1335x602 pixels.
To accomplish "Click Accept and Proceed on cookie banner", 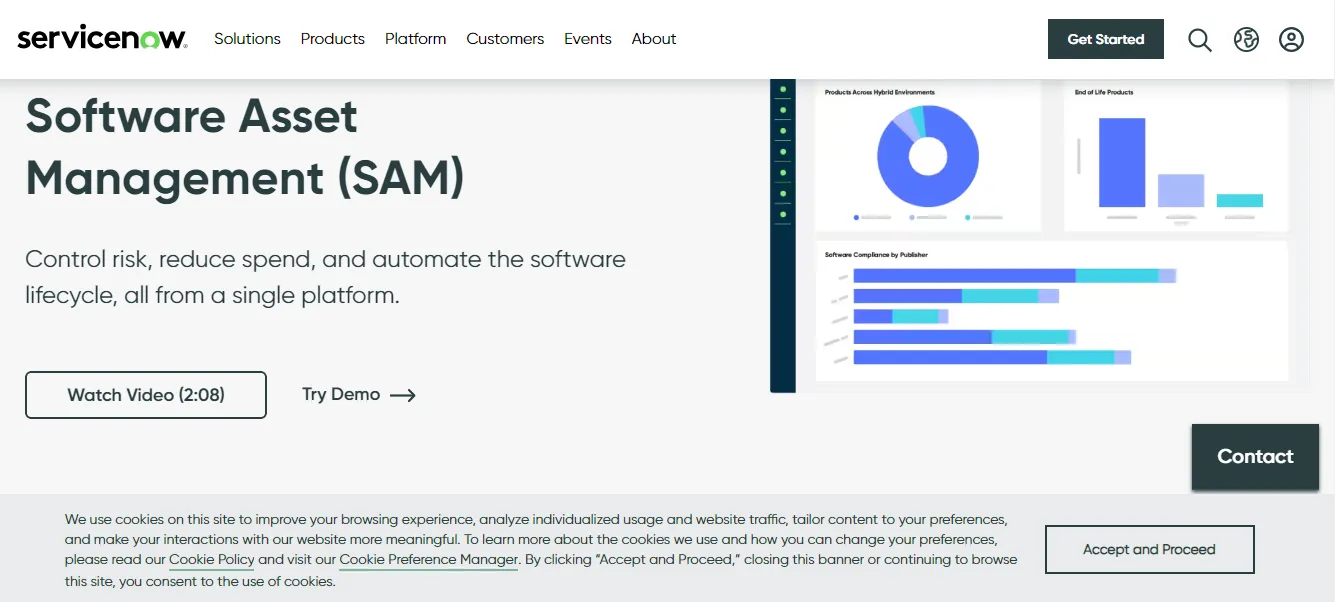I will pos(1149,549).
